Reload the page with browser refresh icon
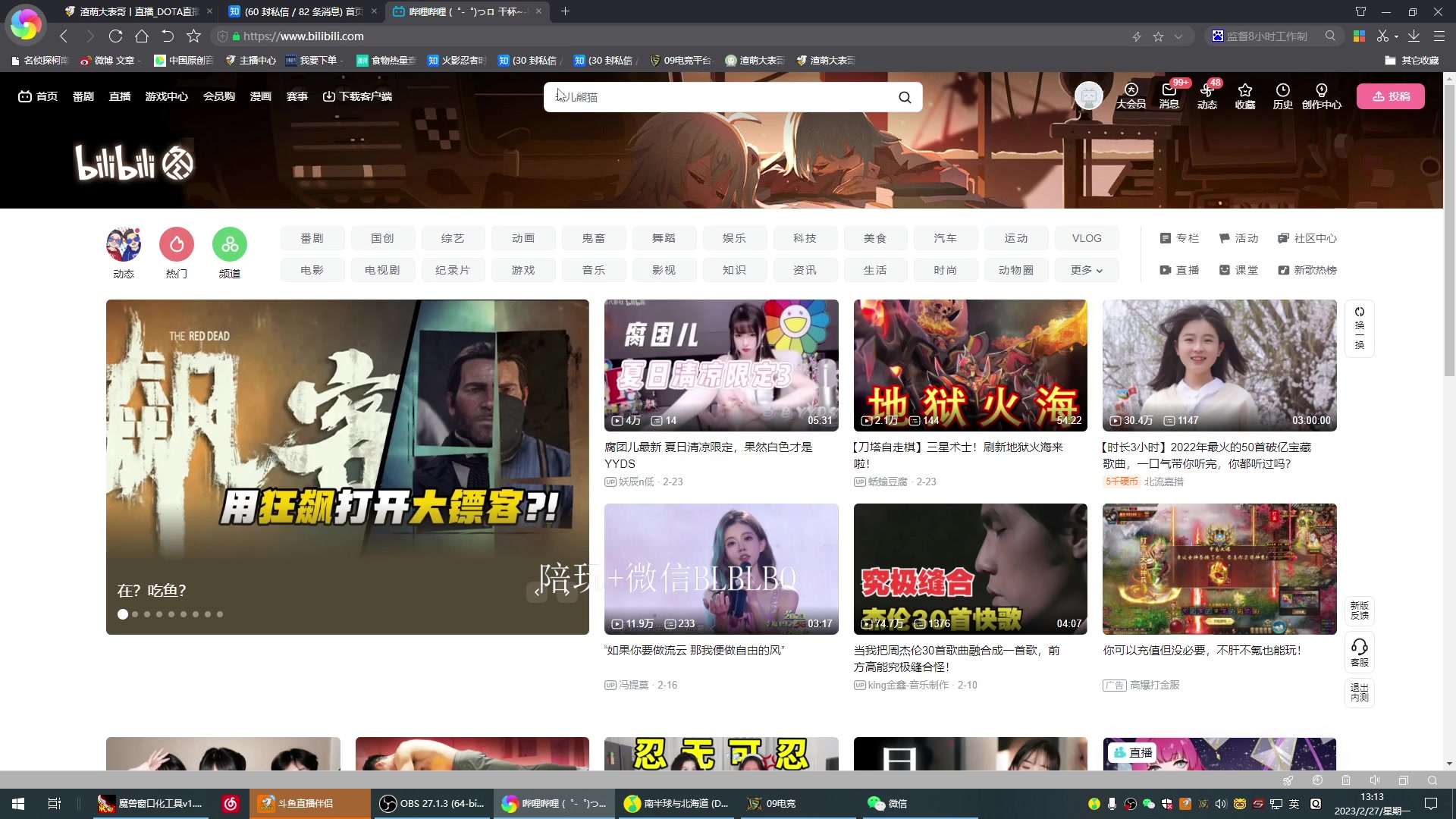 pyautogui.click(x=115, y=36)
